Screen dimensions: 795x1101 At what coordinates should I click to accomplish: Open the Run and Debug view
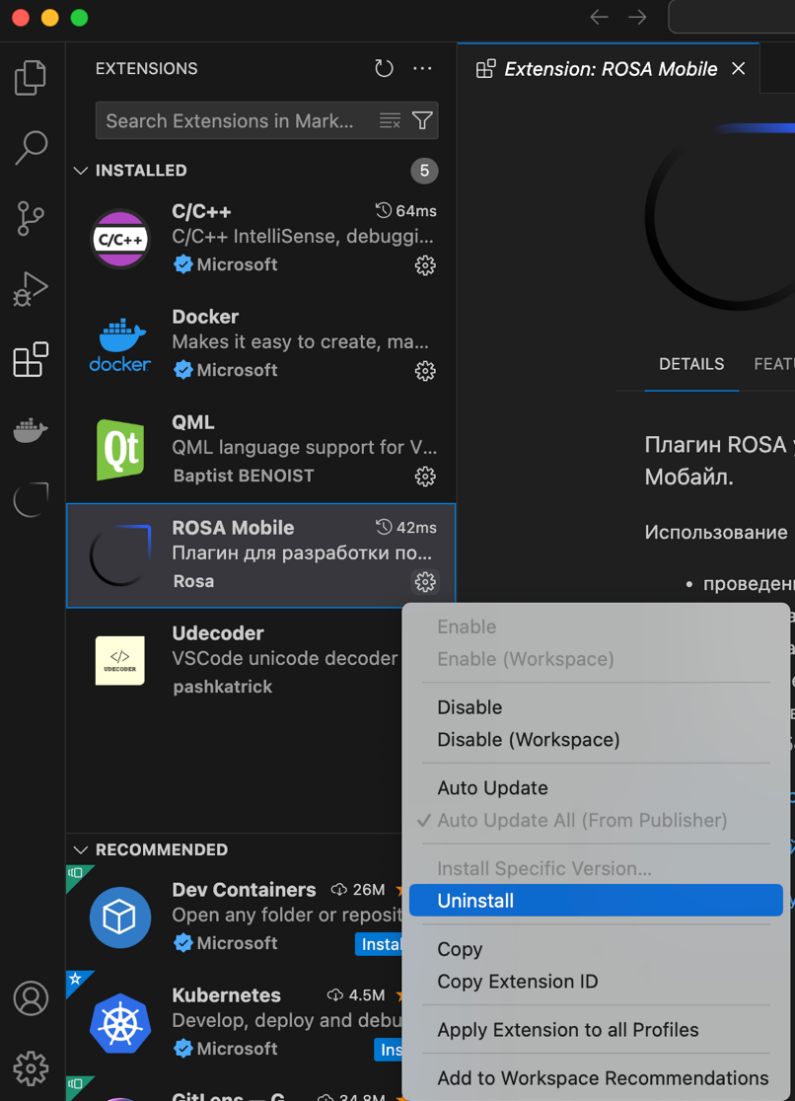click(x=31, y=289)
